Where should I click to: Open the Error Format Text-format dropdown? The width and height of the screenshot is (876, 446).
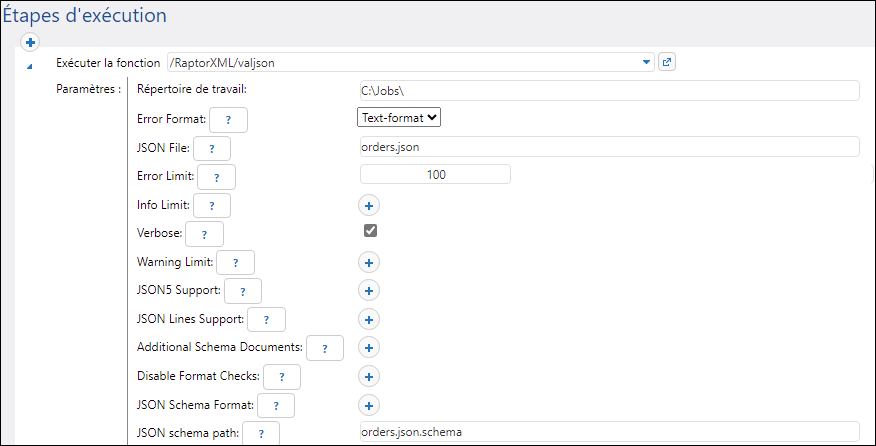point(399,117)
